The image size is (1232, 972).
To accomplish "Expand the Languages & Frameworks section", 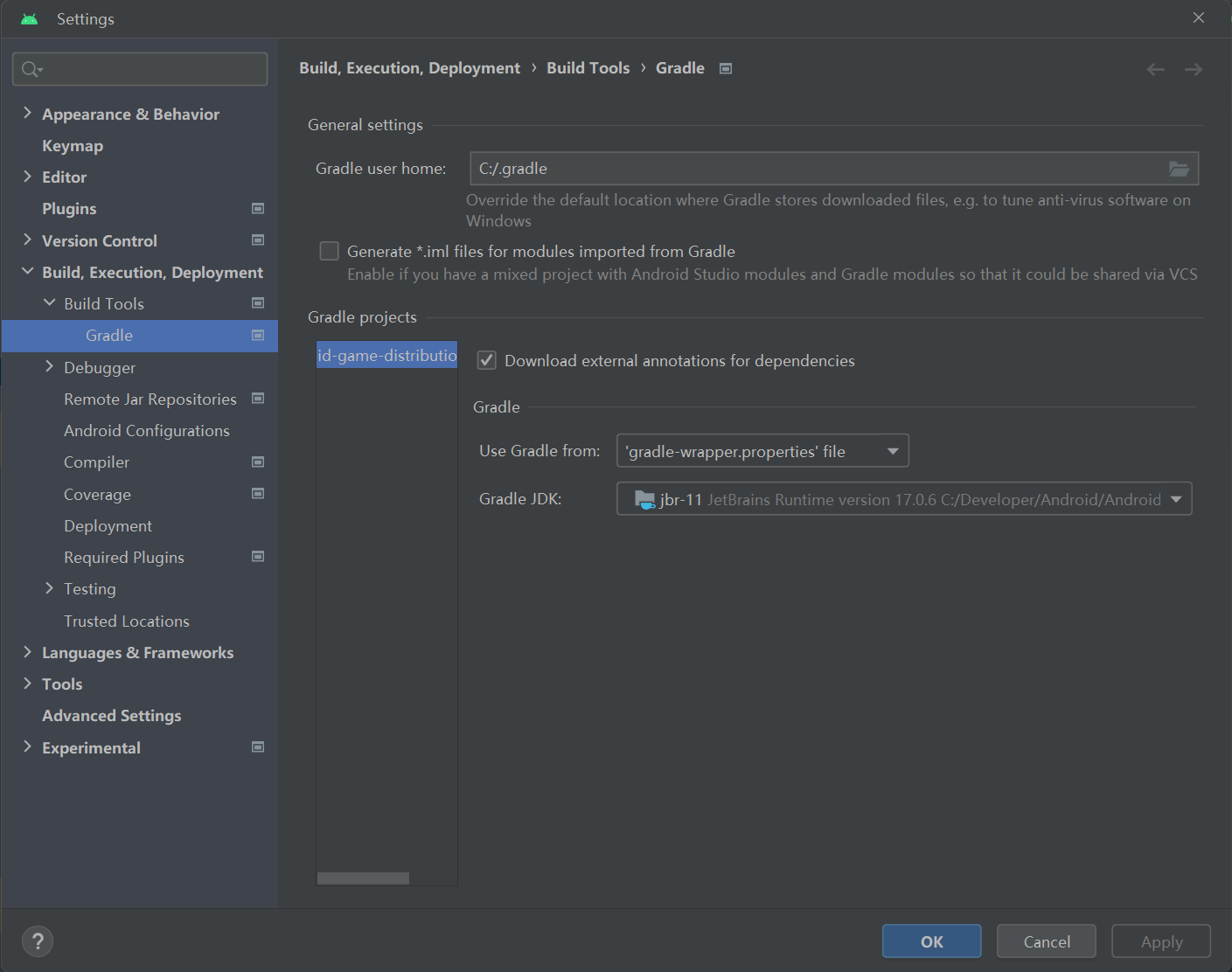I will tap(27, 651).
